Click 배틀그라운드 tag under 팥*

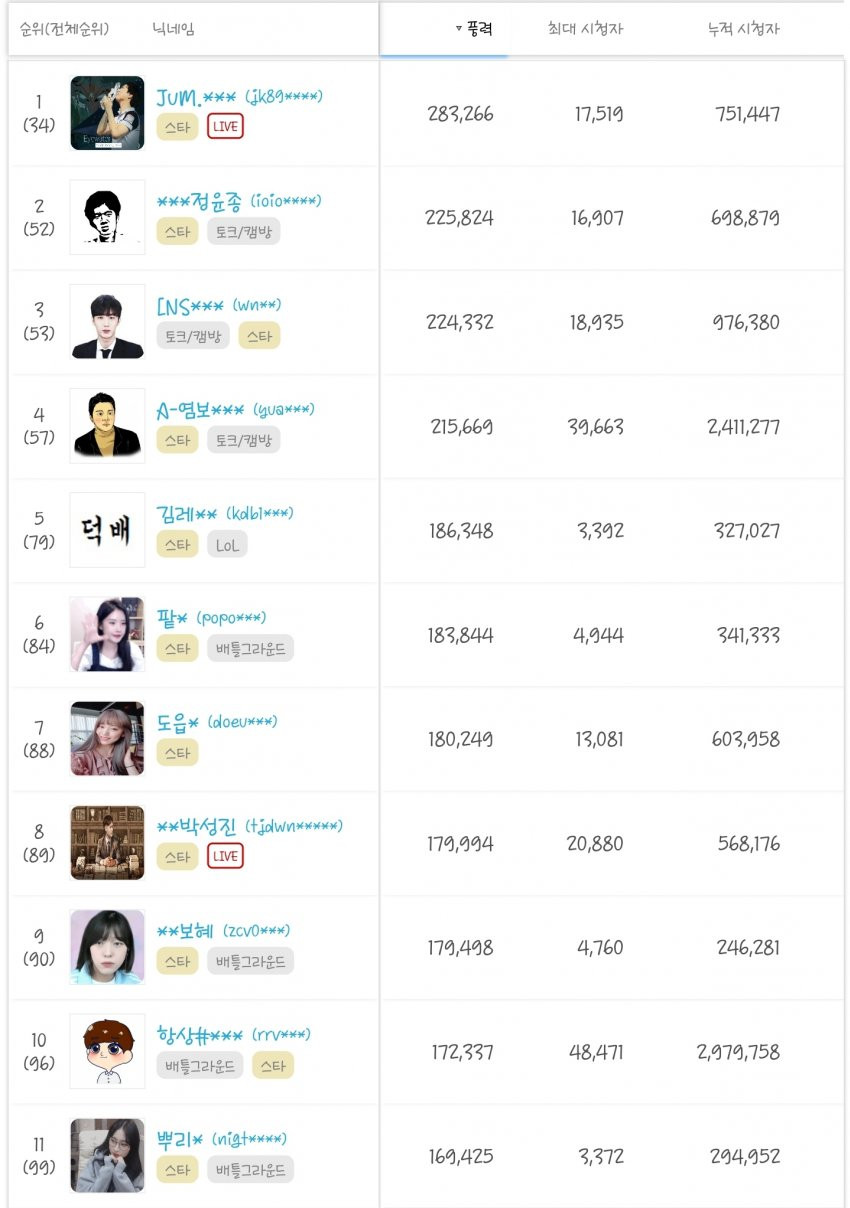tap(250, 648)
